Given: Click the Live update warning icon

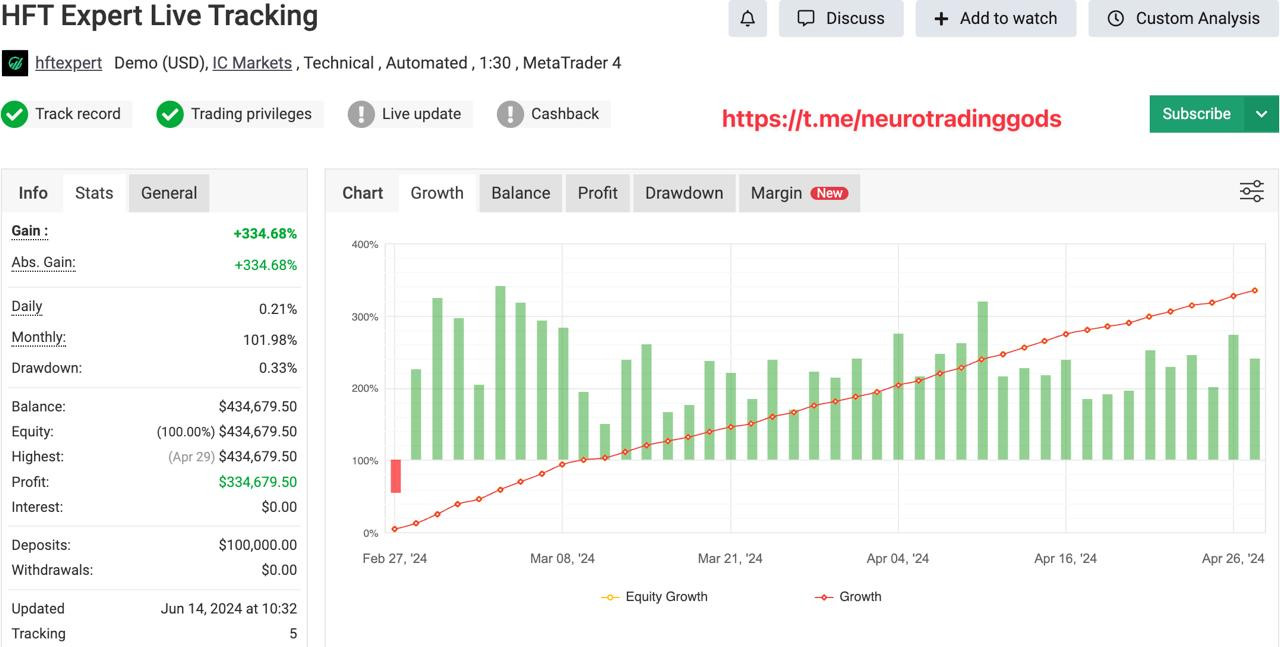Looking at the screenshot, I should tap(361, 114).
